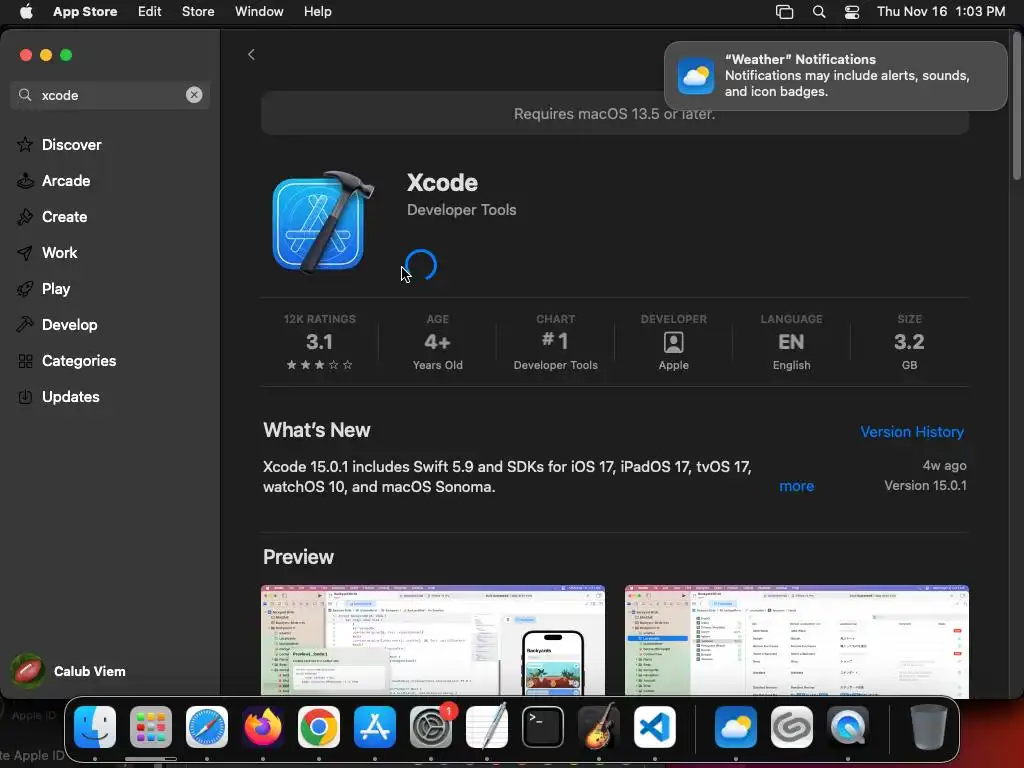The width and height of the screenshot is (1024, 768).
Task: Go to the Create section
Action: (x=64, y=216)
